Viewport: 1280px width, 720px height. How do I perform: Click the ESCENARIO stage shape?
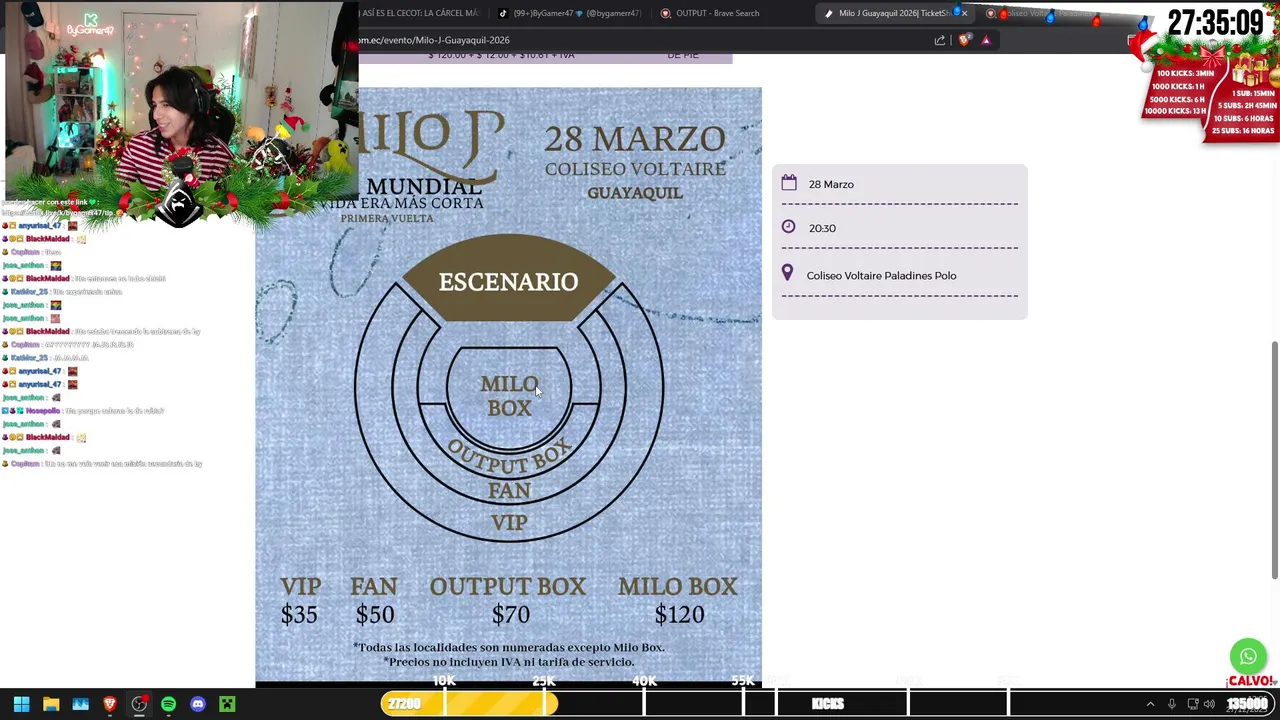pyautogui.click(x=509, y=281)
